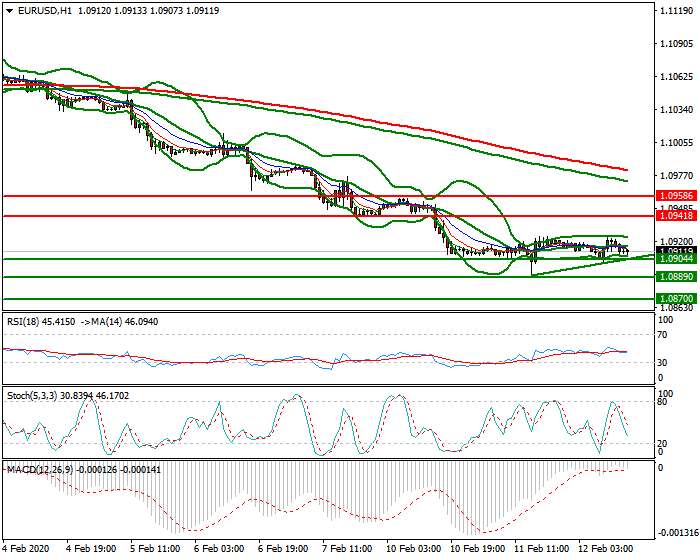Select the green 1.08890 support price tag
Viewport: 700px width, 560px height.
point(676,277)
